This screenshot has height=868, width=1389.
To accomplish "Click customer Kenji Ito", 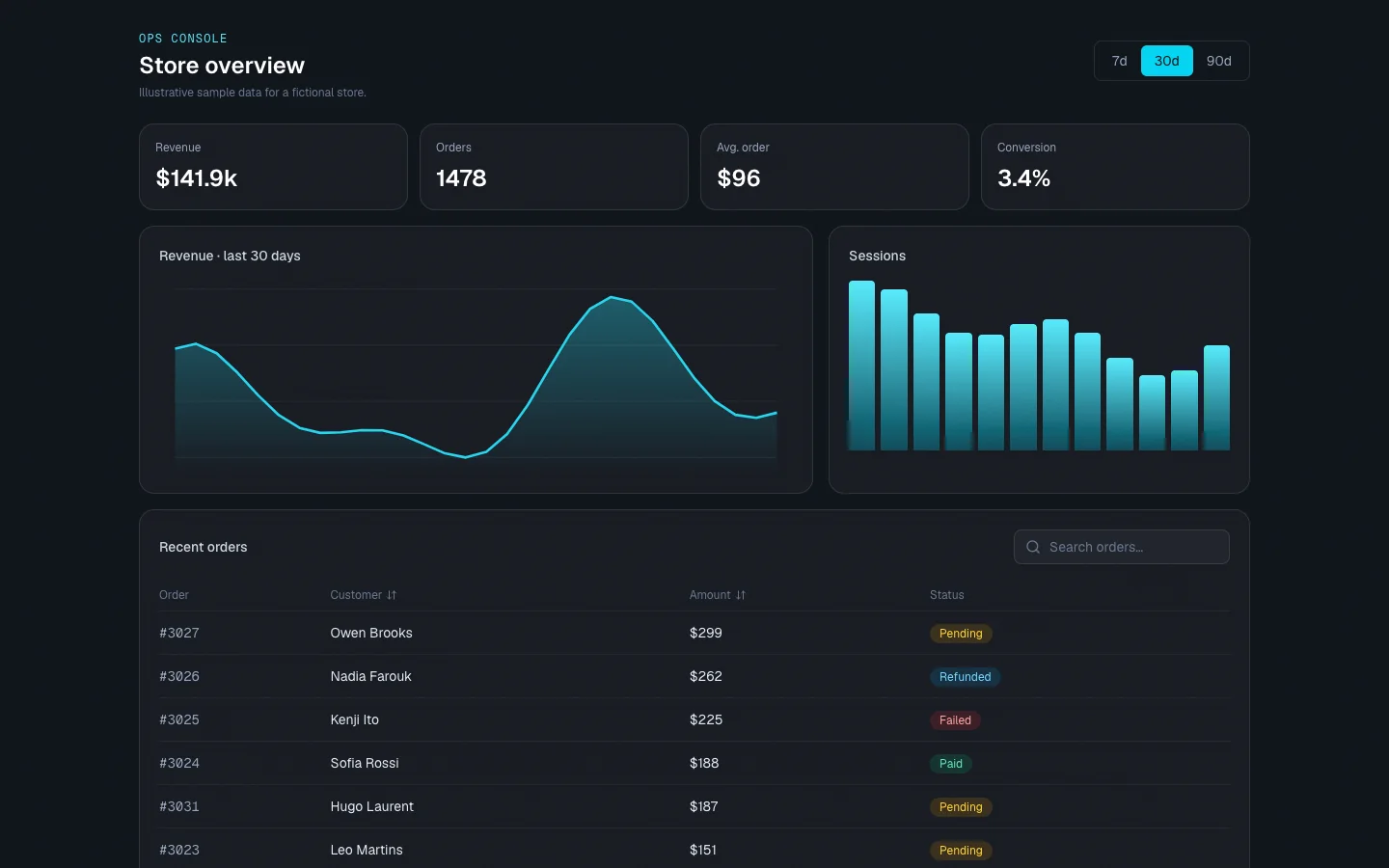I will point(354,719).
